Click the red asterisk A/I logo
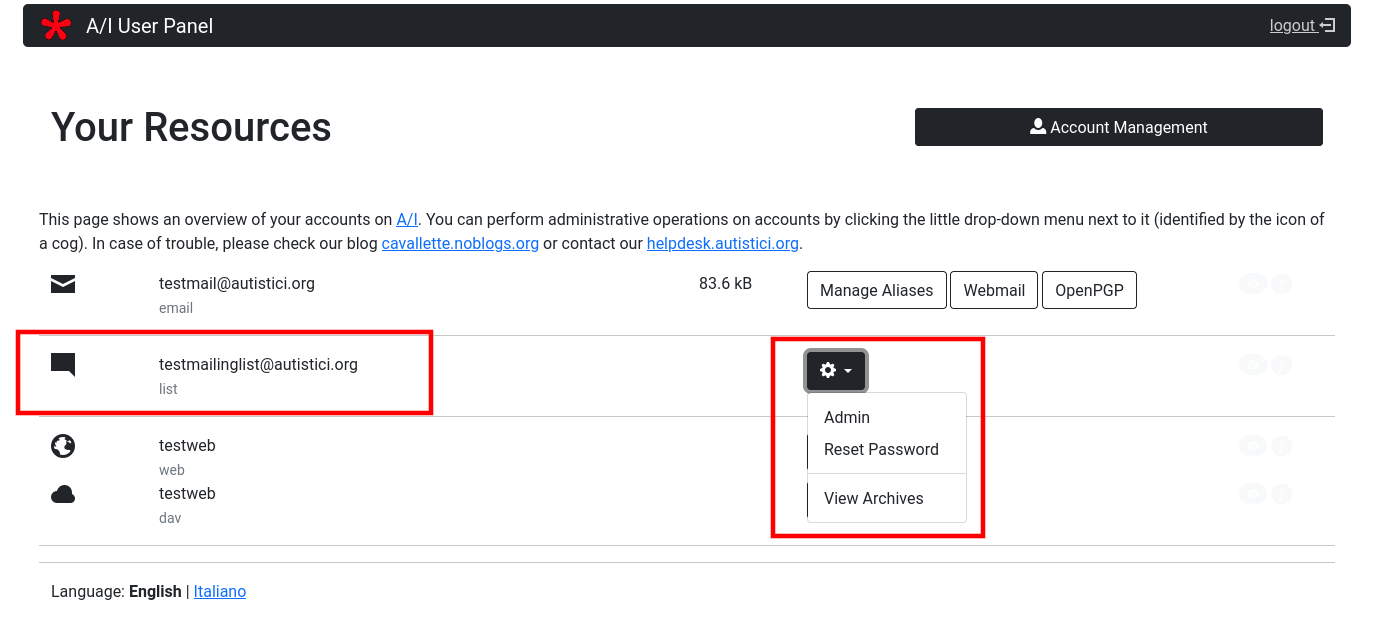This screenshot has height=632, width=1395. (56, 26)
